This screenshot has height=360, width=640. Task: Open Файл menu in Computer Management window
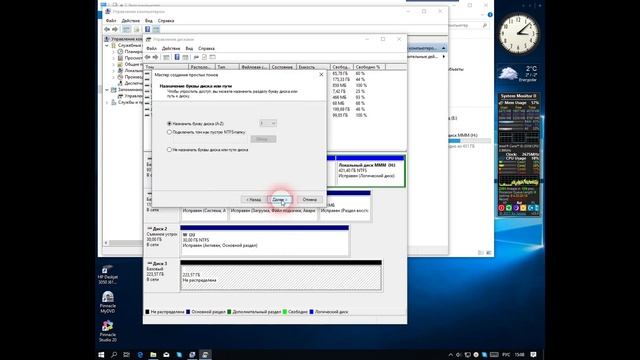point(111,20)
